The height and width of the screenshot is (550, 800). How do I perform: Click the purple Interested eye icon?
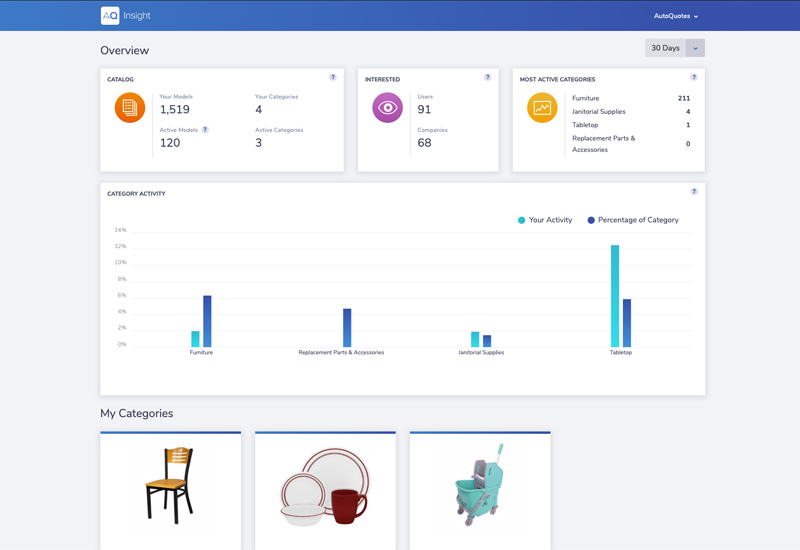pos(387,108)
